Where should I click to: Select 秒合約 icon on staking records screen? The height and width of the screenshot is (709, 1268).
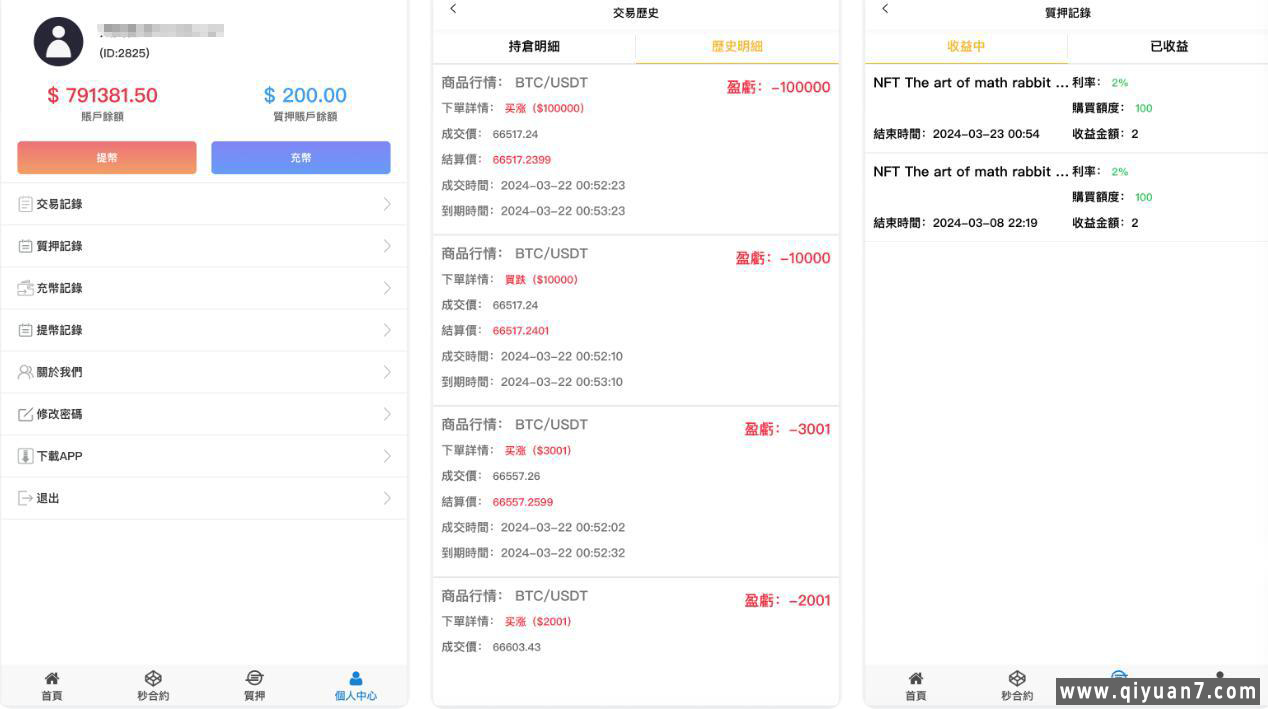pyautogui.click(x=1017, y=678)
